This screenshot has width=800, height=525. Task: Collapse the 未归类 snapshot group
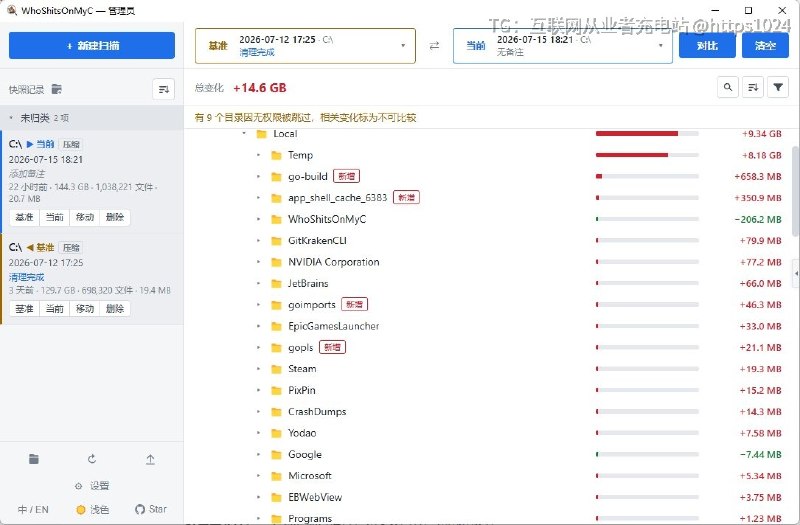click(x=11, y=118)
